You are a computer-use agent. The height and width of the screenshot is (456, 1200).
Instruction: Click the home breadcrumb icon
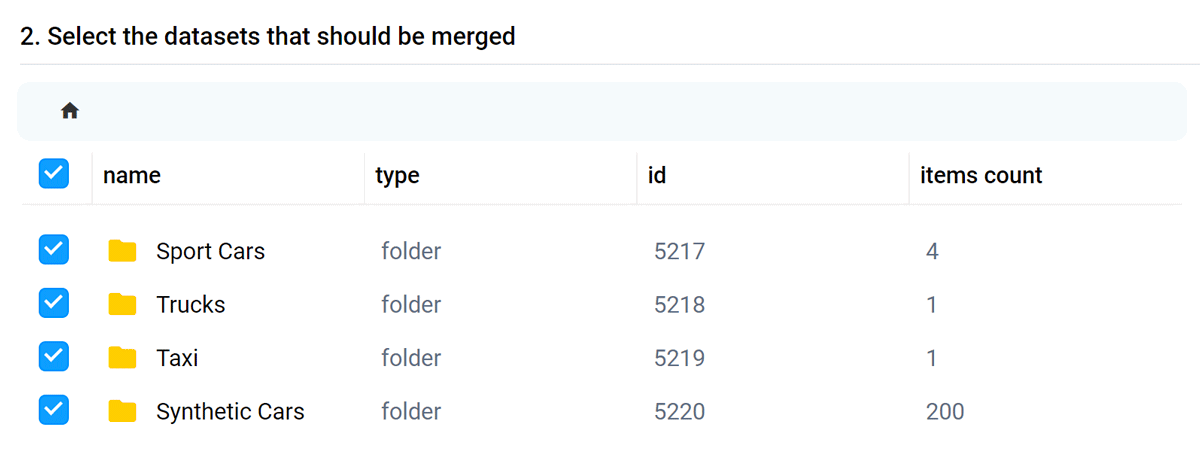point(69,111)
